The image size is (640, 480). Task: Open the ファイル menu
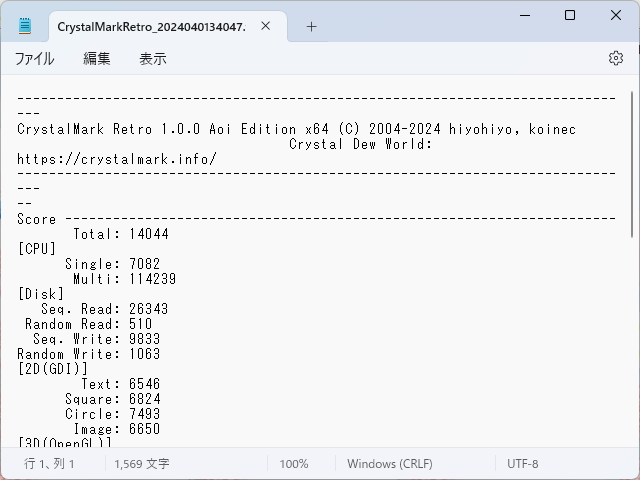click(x=34, y=59)
